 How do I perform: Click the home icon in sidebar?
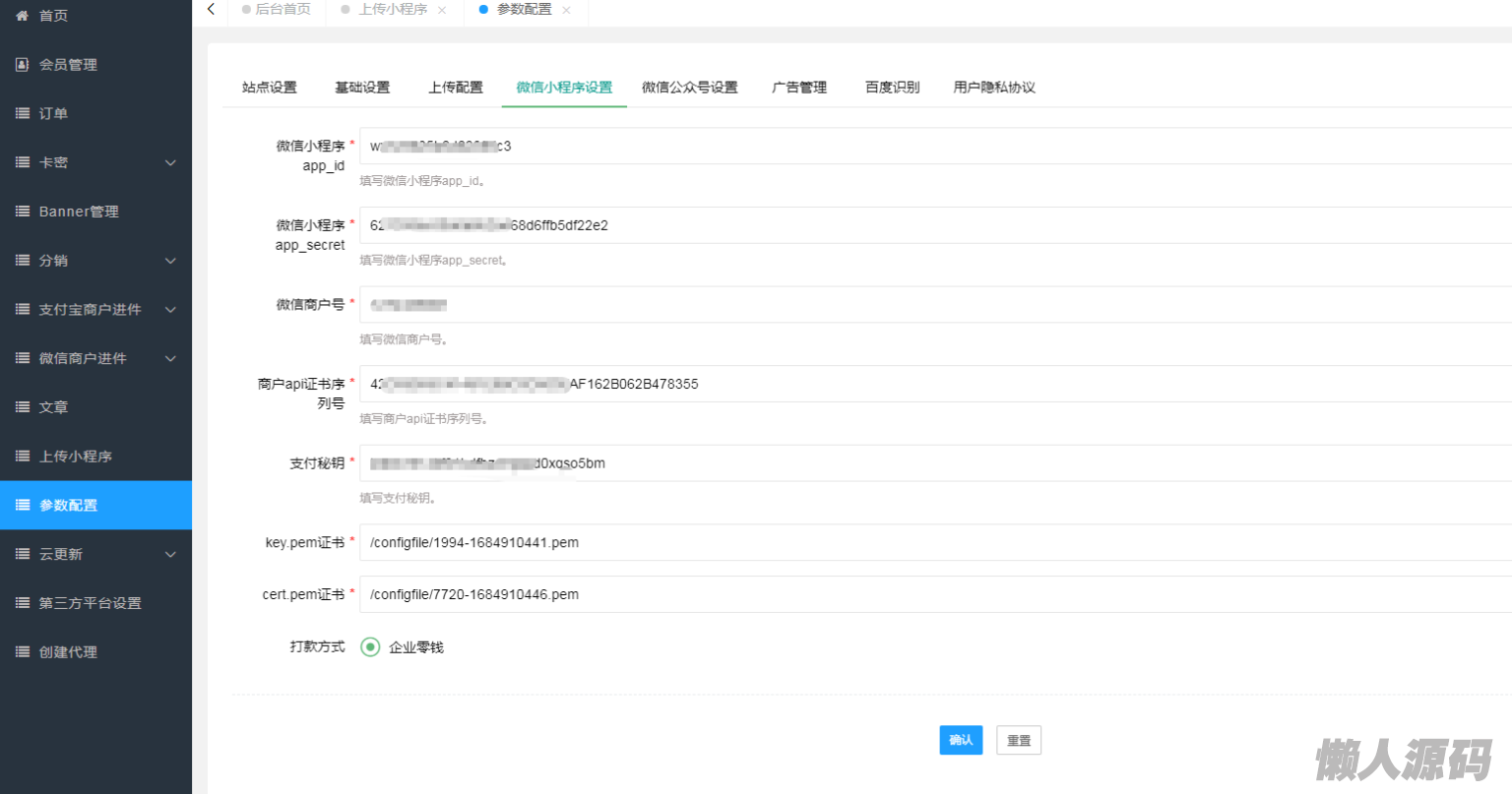[22, 16]
